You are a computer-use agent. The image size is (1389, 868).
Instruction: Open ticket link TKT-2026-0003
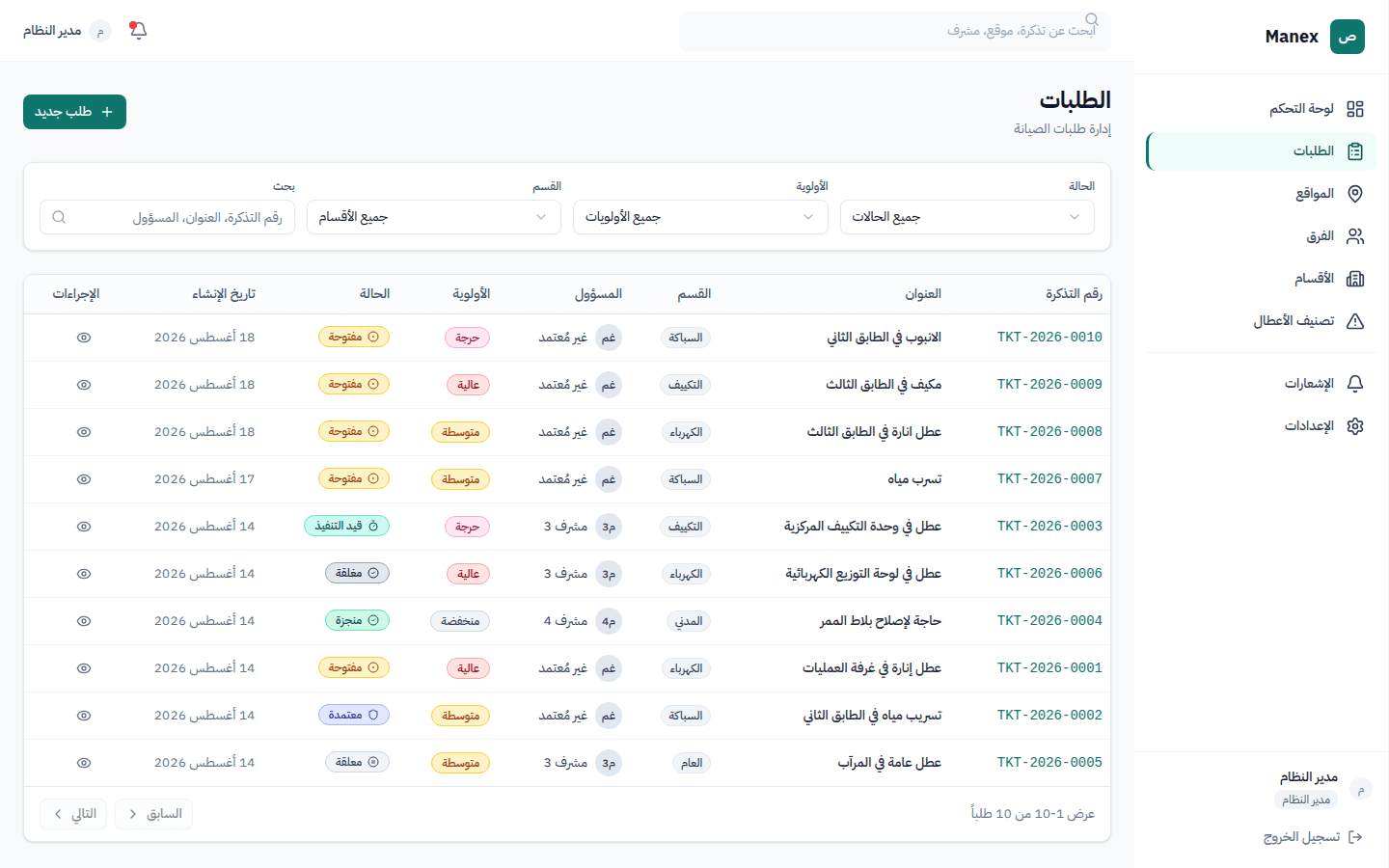click(1049, 527)
